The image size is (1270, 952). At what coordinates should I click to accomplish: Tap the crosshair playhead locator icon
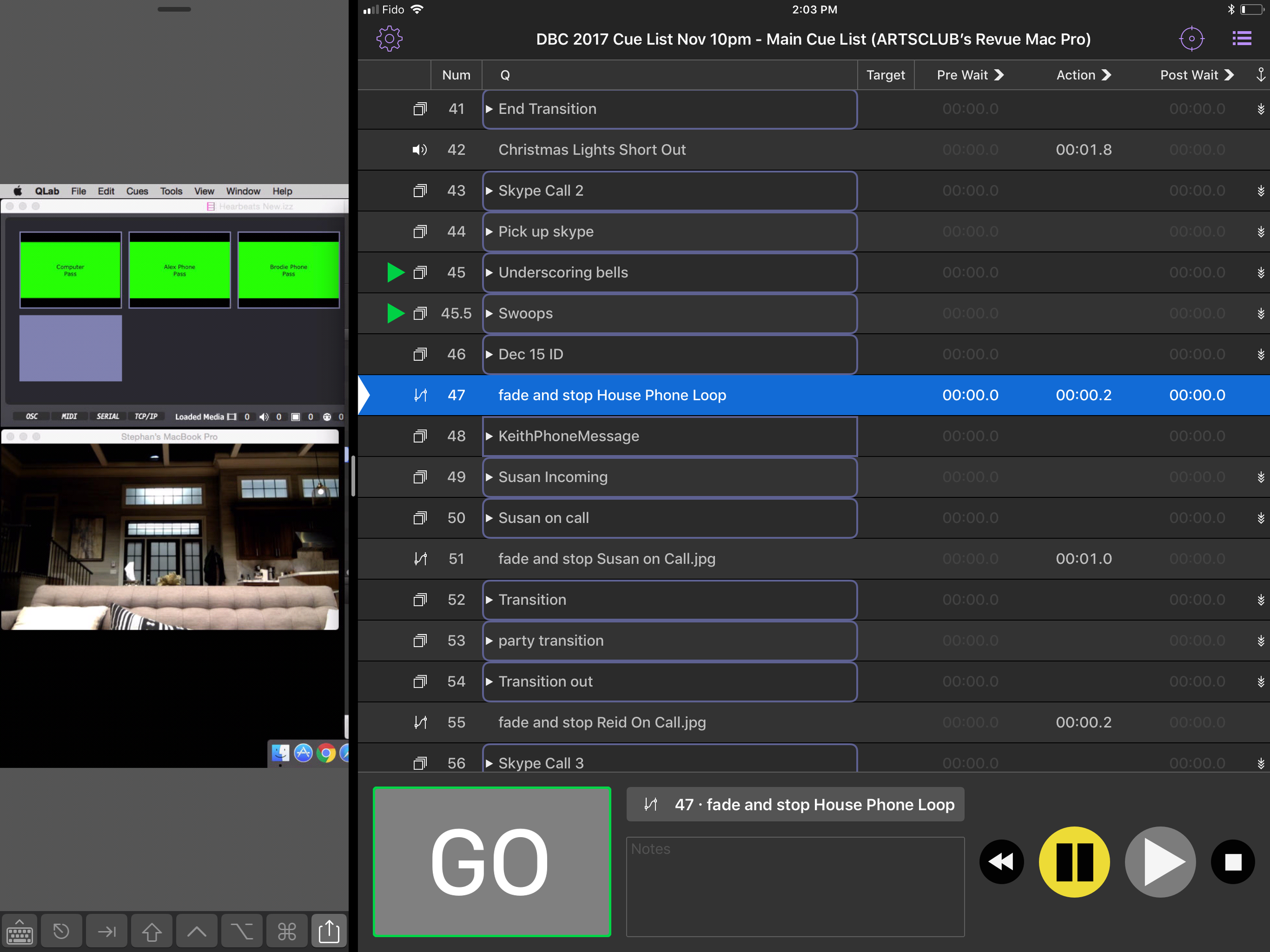pos(1191,39)
